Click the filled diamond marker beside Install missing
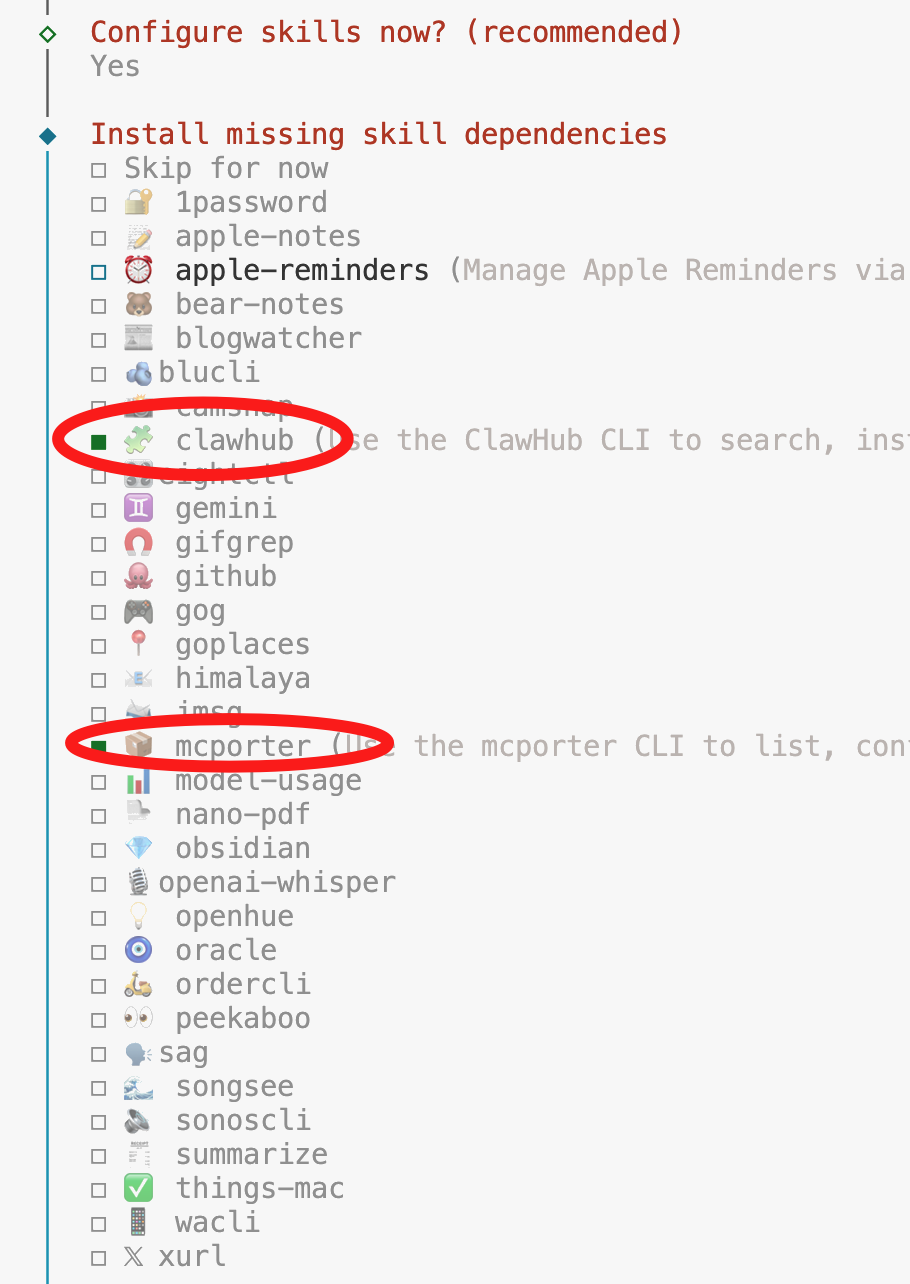Viewport: 910px width, 1284px height. 47,135
